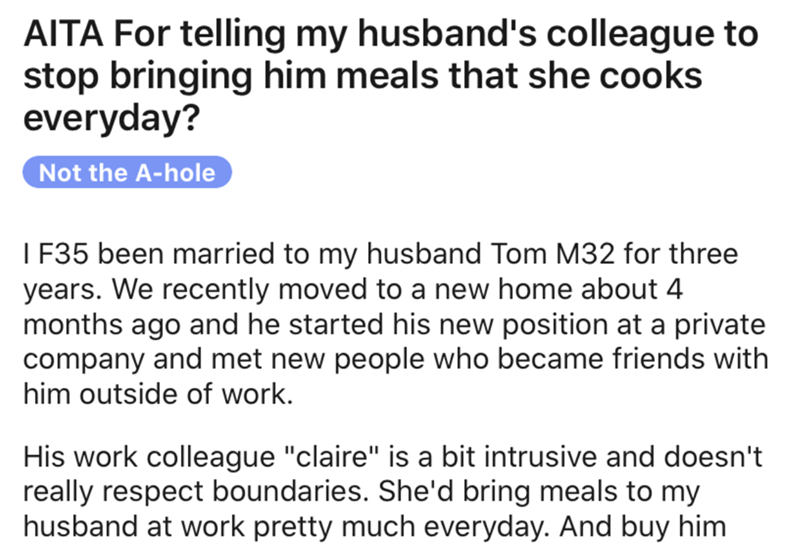This screenshot has width=800, height=548.
Task: Click the "Not the A-hole" flair badge
Action: coord(127,172)
